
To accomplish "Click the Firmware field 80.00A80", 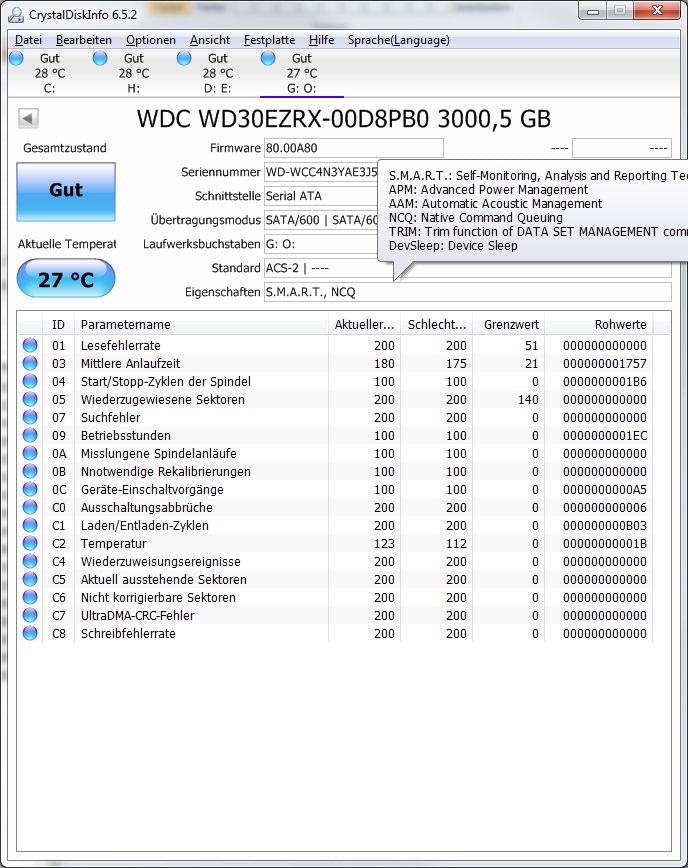I will click(x=354, y=148).
